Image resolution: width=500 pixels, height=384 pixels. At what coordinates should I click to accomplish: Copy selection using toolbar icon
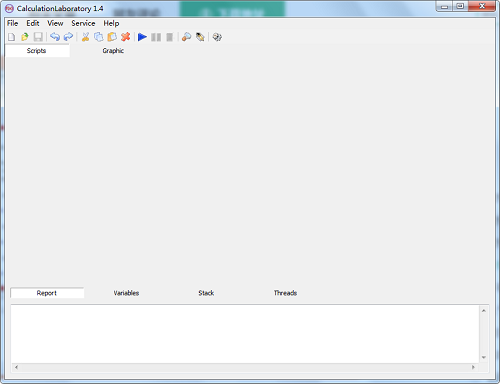point(99,37)
